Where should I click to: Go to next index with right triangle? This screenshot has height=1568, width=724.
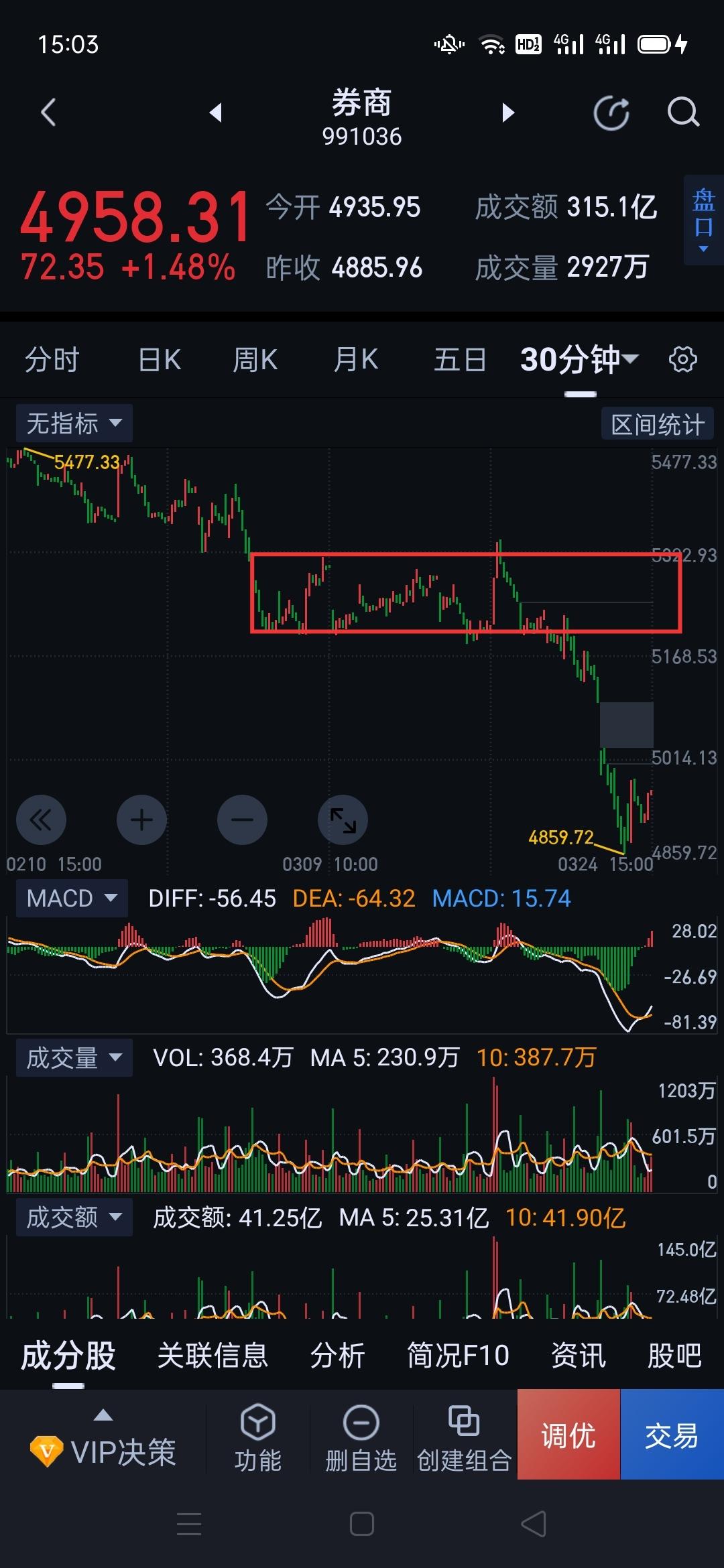(508, 112)
